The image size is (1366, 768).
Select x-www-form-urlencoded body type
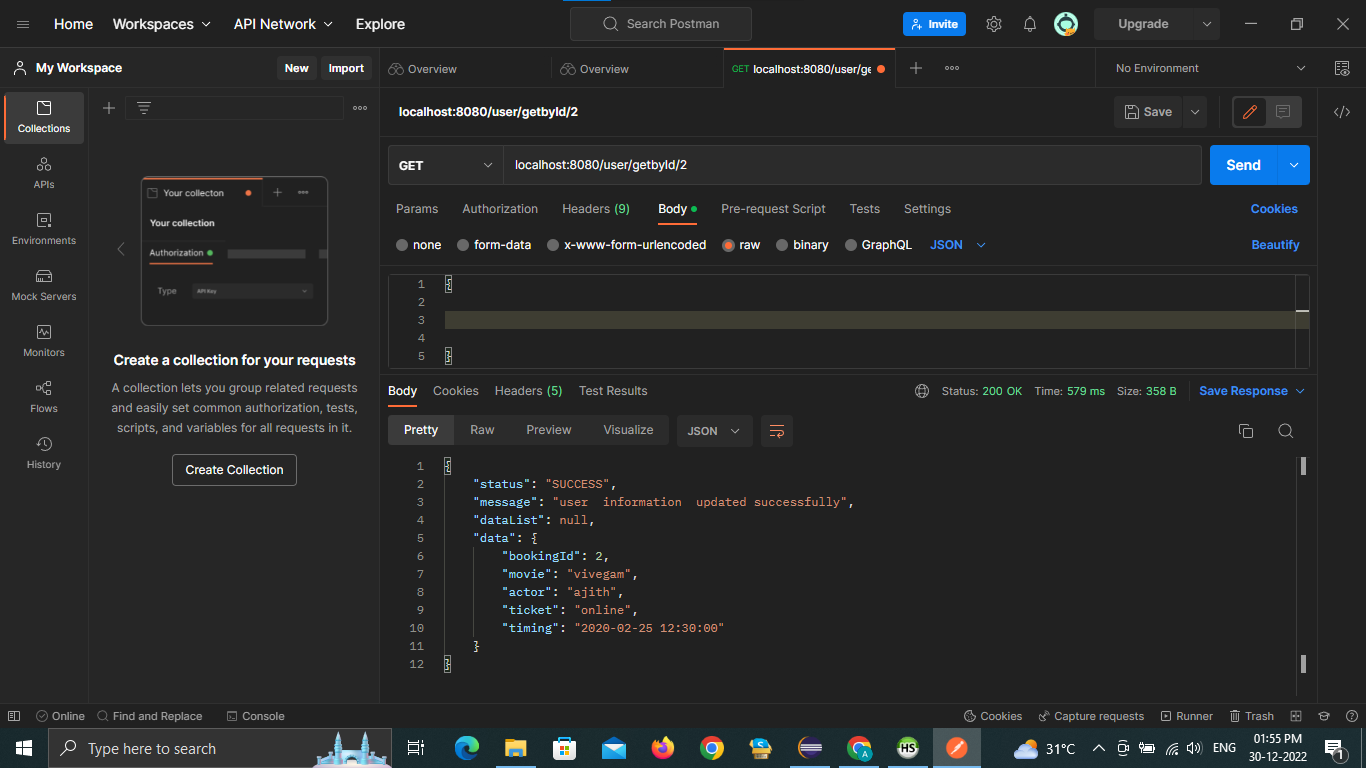click(x=627, y=245)
